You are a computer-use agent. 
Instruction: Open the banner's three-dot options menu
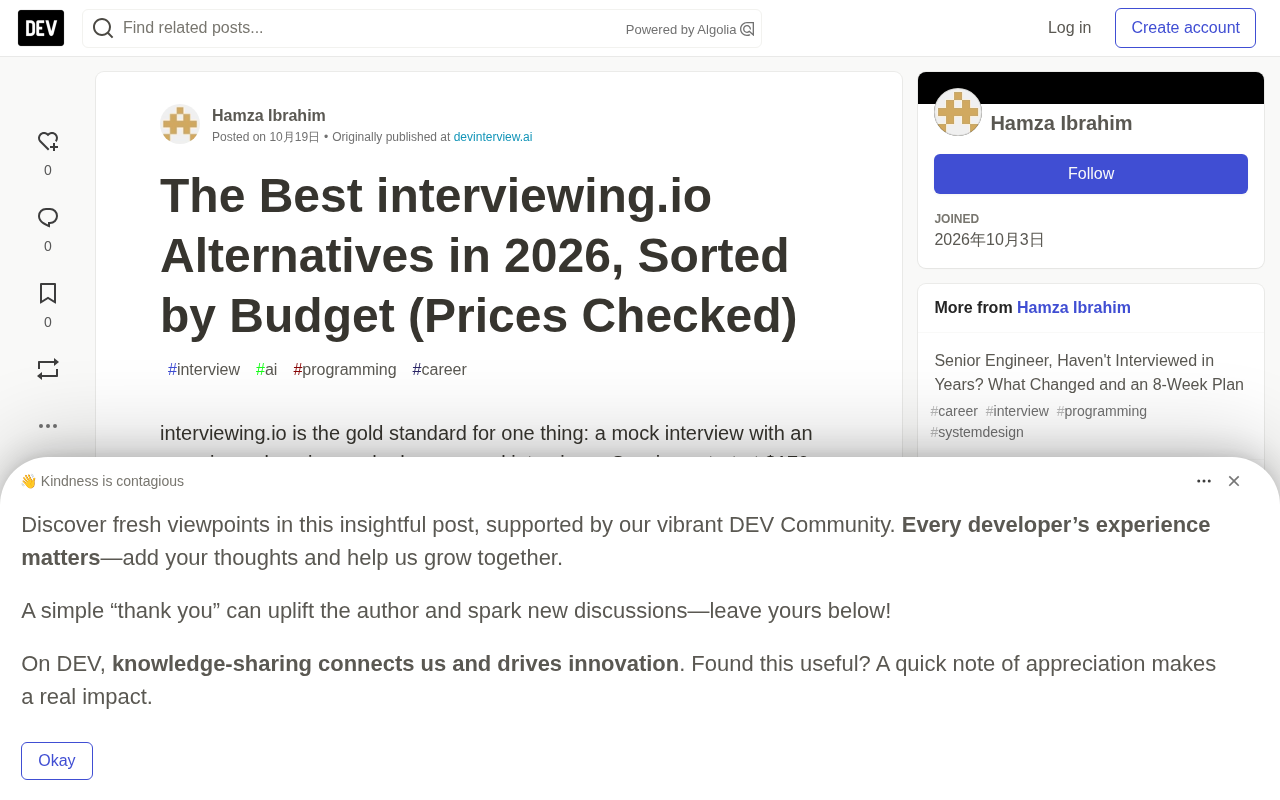pyautogui.click(x=1204, y=481)
